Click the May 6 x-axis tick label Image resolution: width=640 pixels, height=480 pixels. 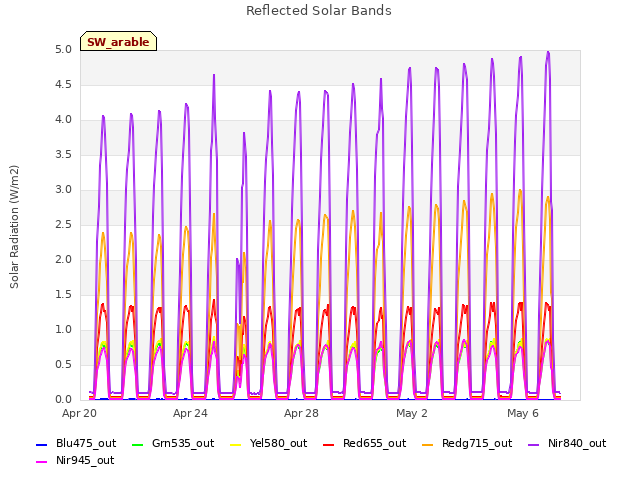[523, 413]
